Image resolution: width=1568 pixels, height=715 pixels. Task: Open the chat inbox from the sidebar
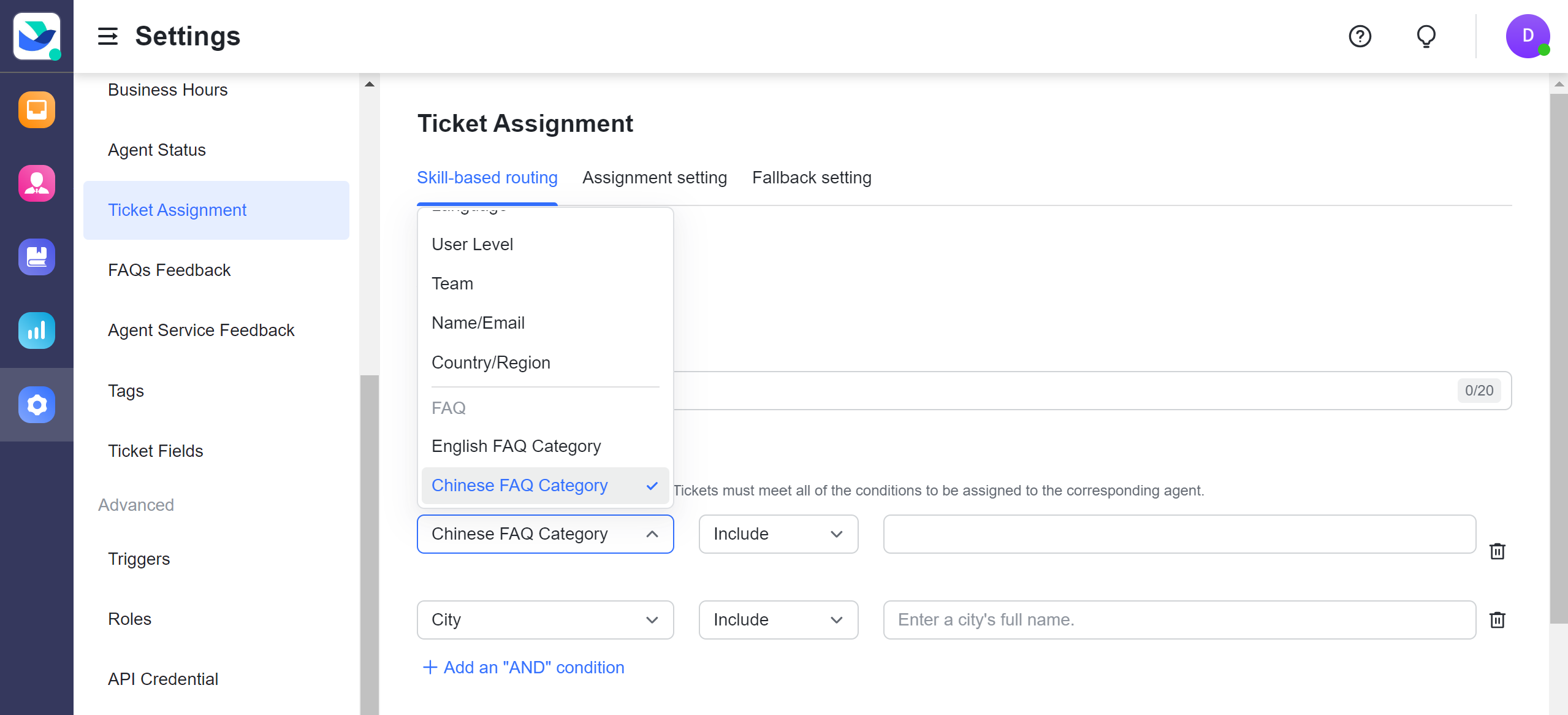click(36, 110)
